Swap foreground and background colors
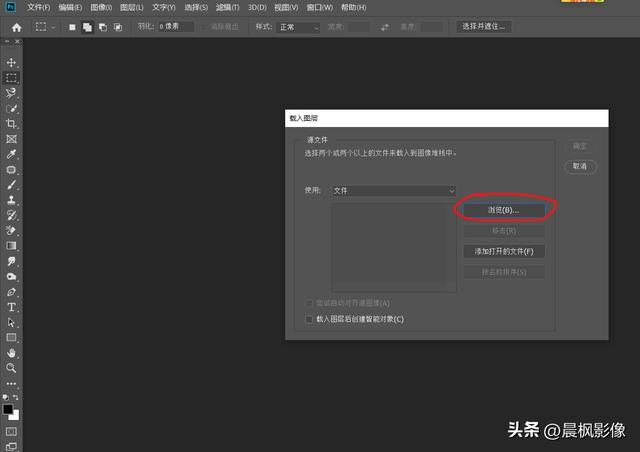Viewport: 640px width, 452px height. [16, 397]
